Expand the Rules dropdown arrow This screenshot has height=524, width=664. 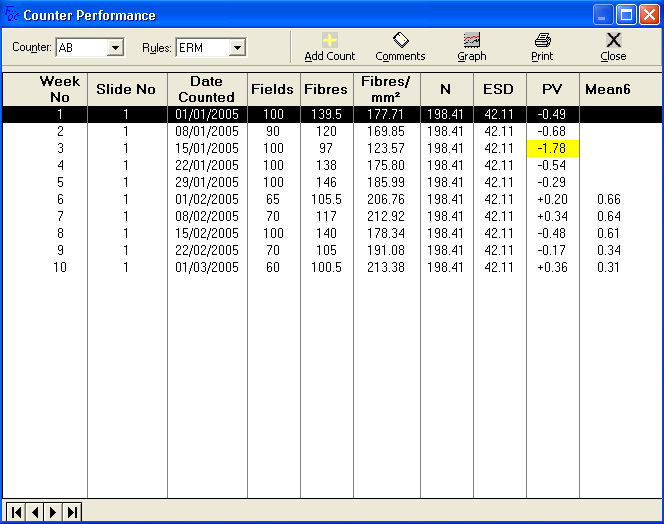238,47
